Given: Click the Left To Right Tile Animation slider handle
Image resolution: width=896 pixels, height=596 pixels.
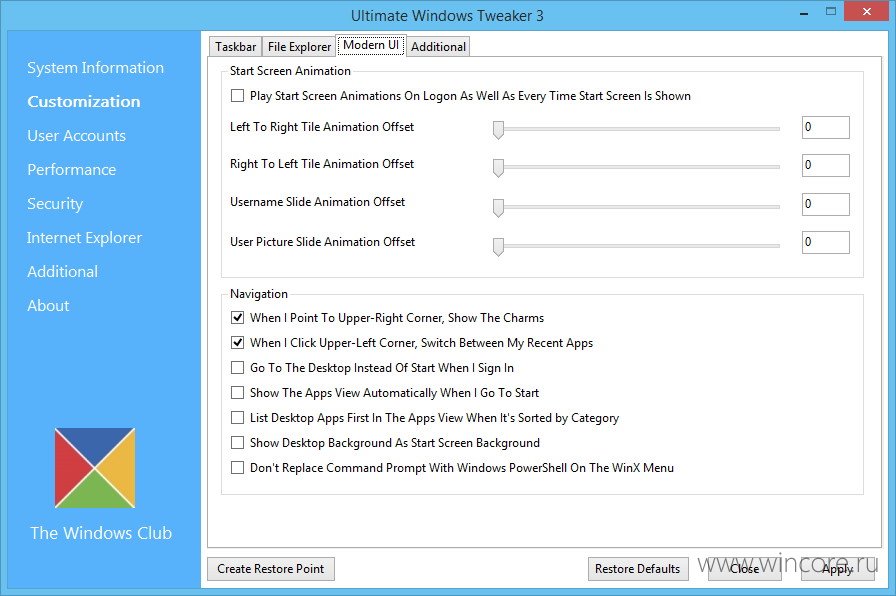Looking at the screenshot, I should [498, 130].
